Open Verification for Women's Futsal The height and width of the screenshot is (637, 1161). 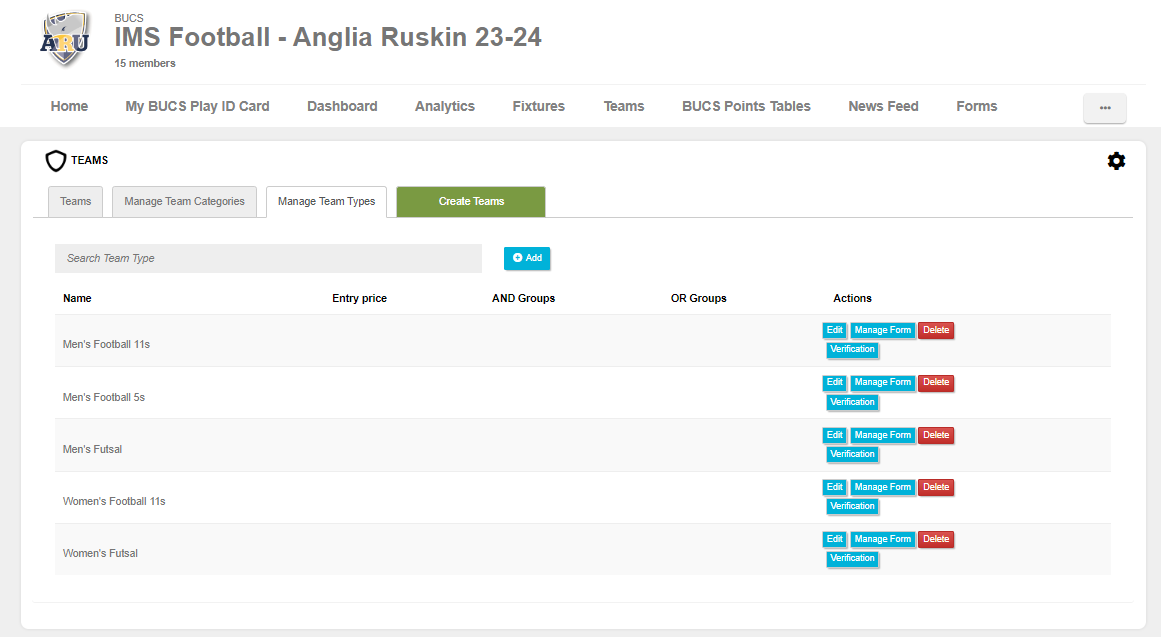[852, 558]
